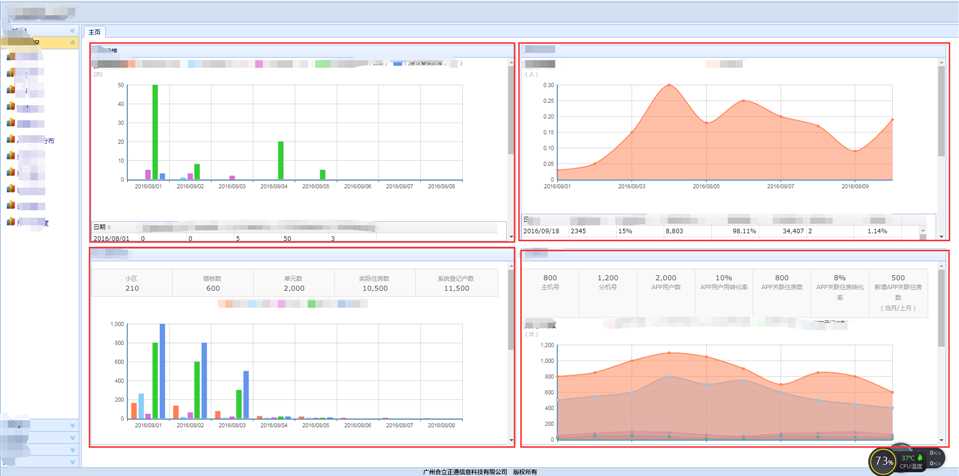Click the 500 summary tile
This screenshot has width=959, height=476.
click(898, 292)
